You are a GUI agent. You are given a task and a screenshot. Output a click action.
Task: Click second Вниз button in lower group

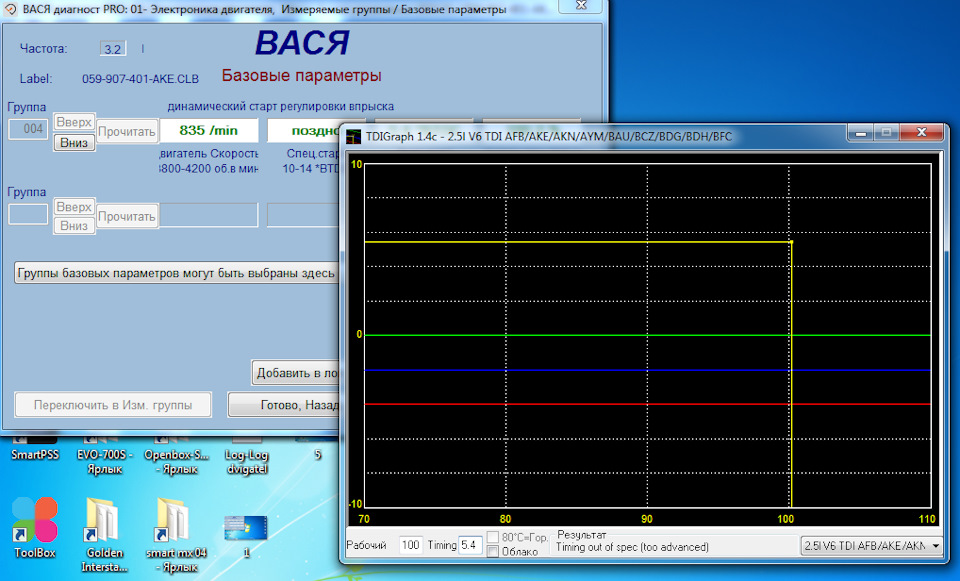click(74, 225)
